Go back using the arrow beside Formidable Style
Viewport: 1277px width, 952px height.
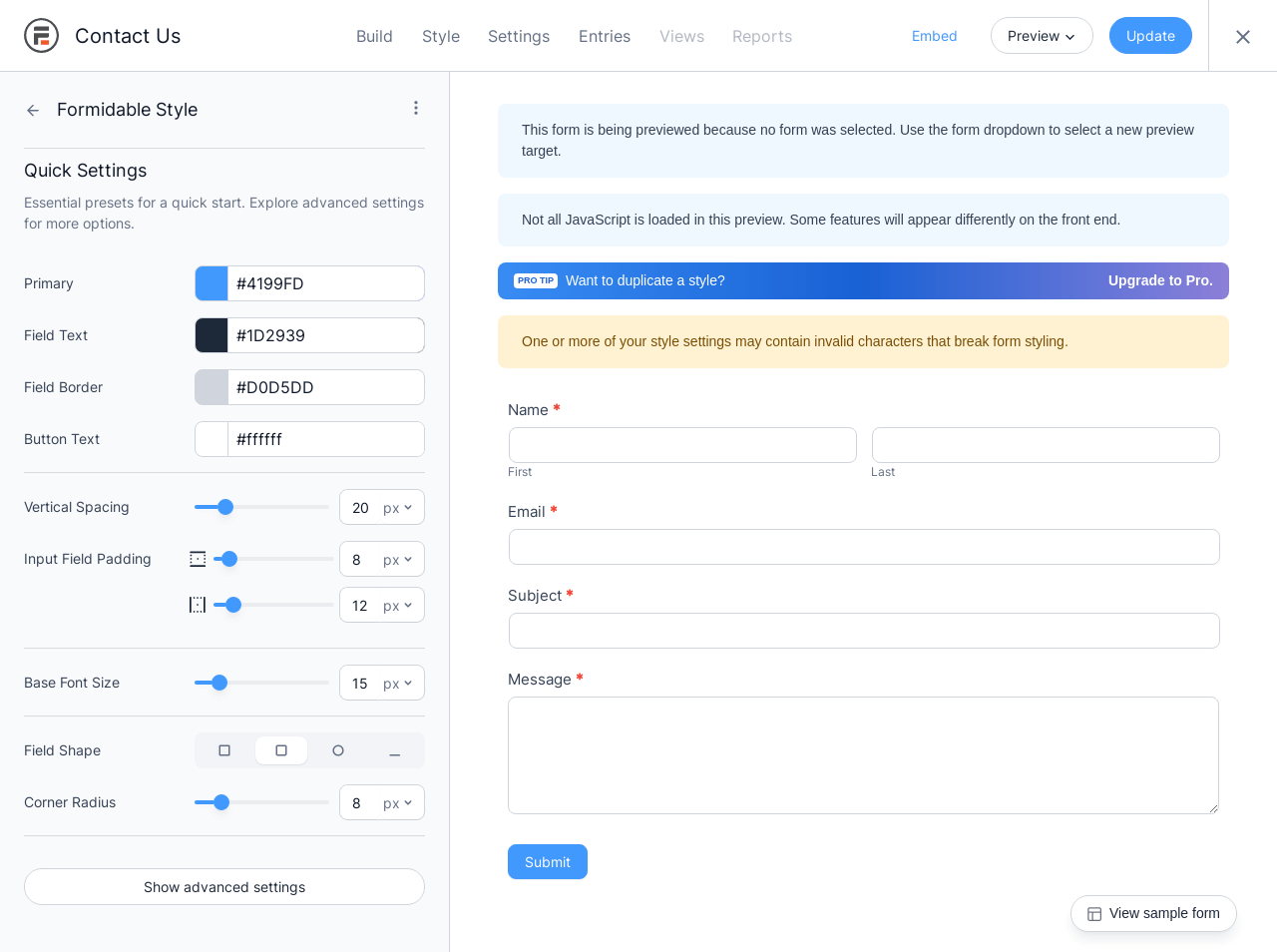point(33,111)
